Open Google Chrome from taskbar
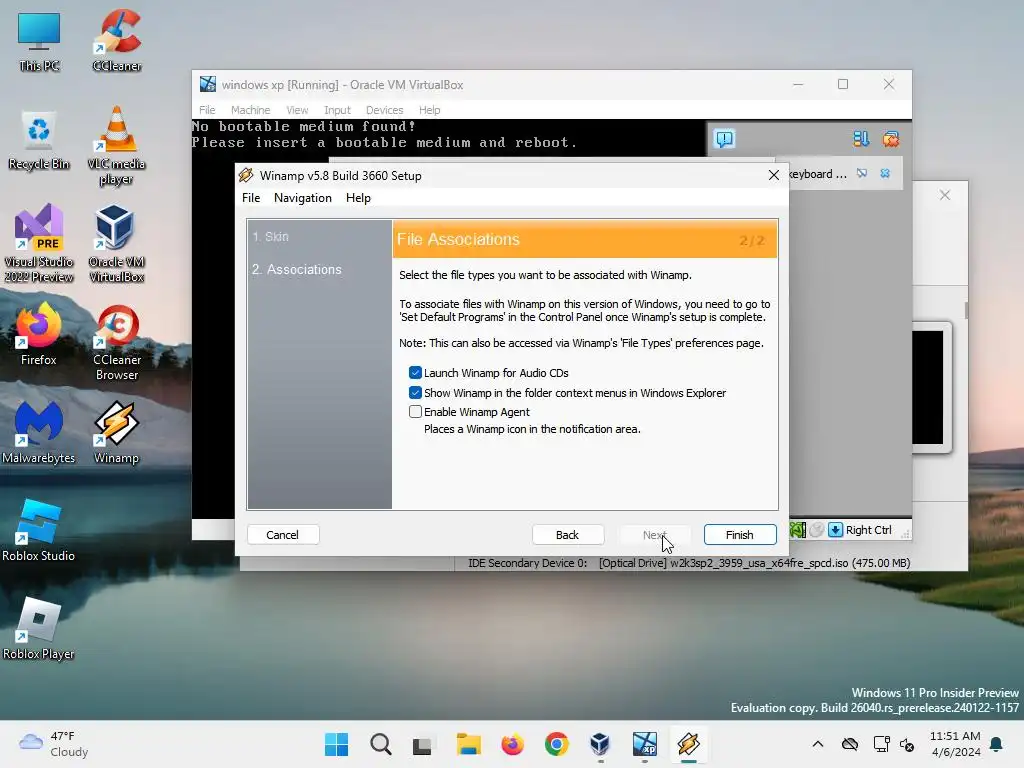 pos(556,744)
